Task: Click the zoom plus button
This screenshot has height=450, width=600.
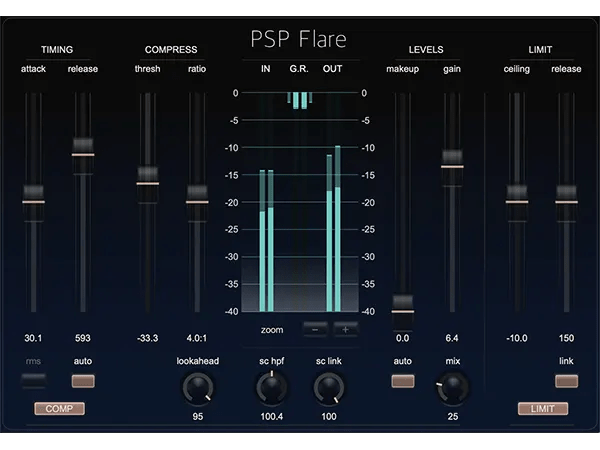Action: point(346,329)
